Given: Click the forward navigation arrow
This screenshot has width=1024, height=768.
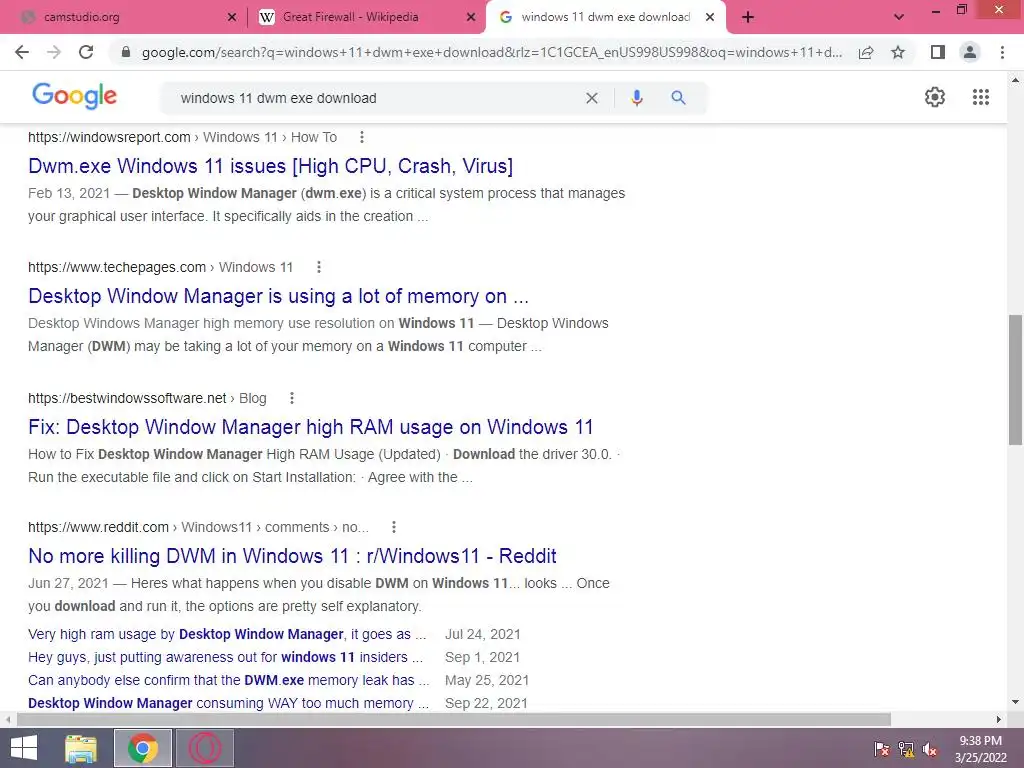Looking at the screenshot, I should (x=54, y=52).
